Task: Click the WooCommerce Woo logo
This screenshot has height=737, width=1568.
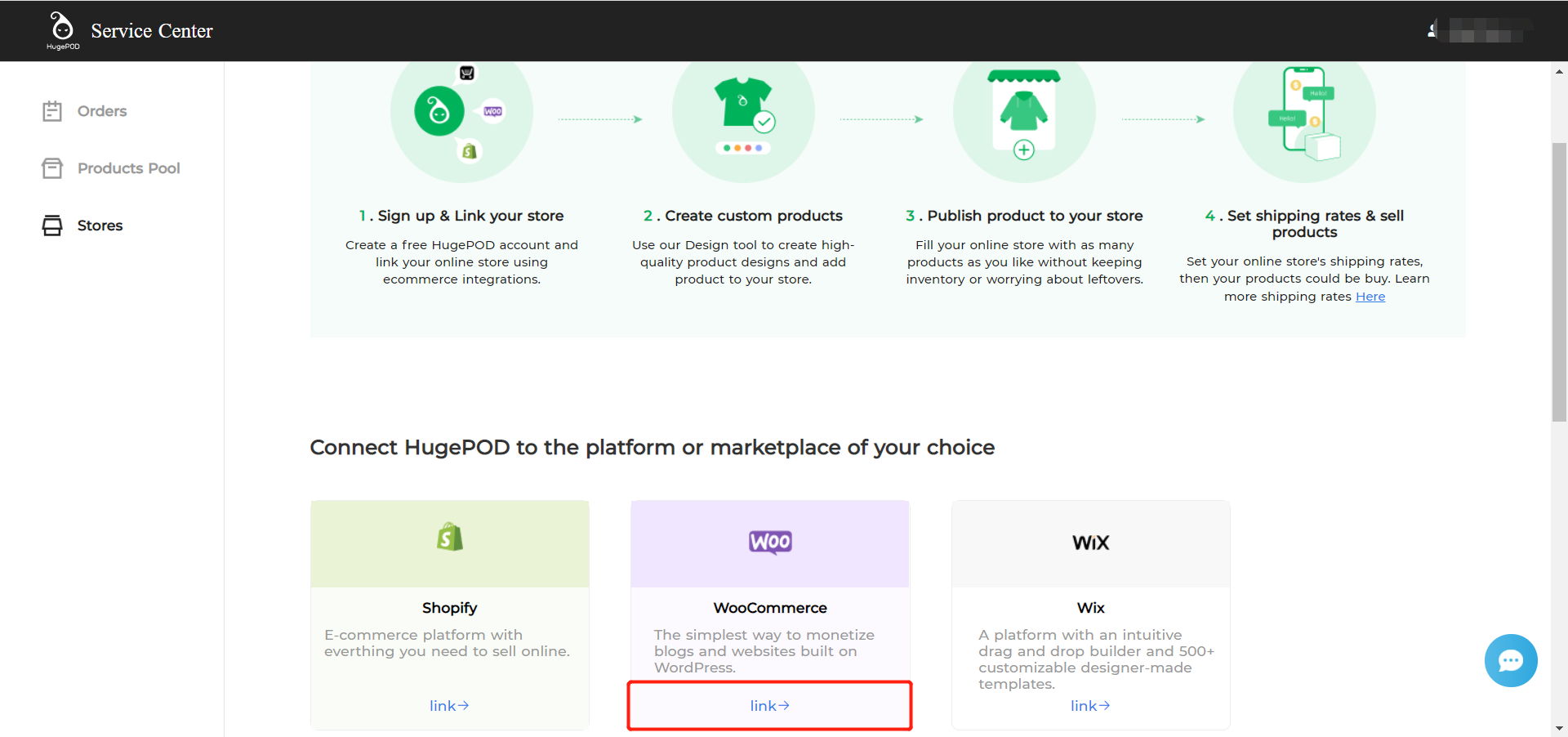Action: click(770, 542)
